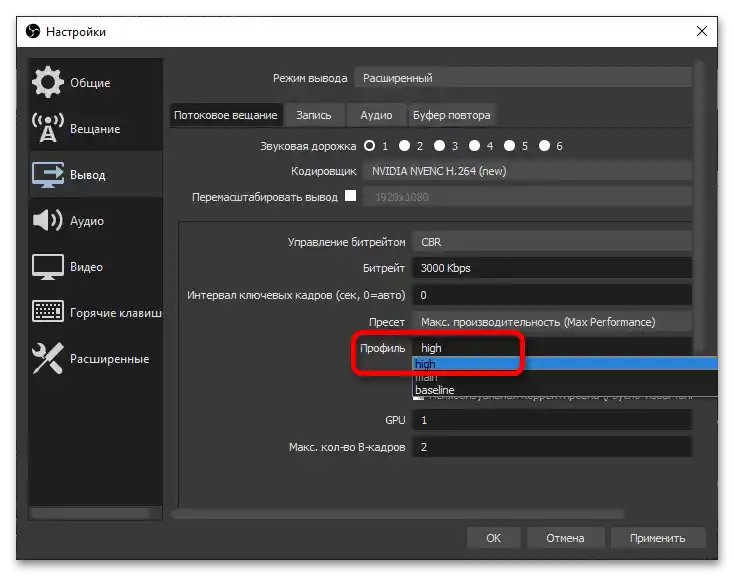Open the Горячие клавиши keyboard icon
Viewport: 734px width, 576px height.
(x=48, y=311)
